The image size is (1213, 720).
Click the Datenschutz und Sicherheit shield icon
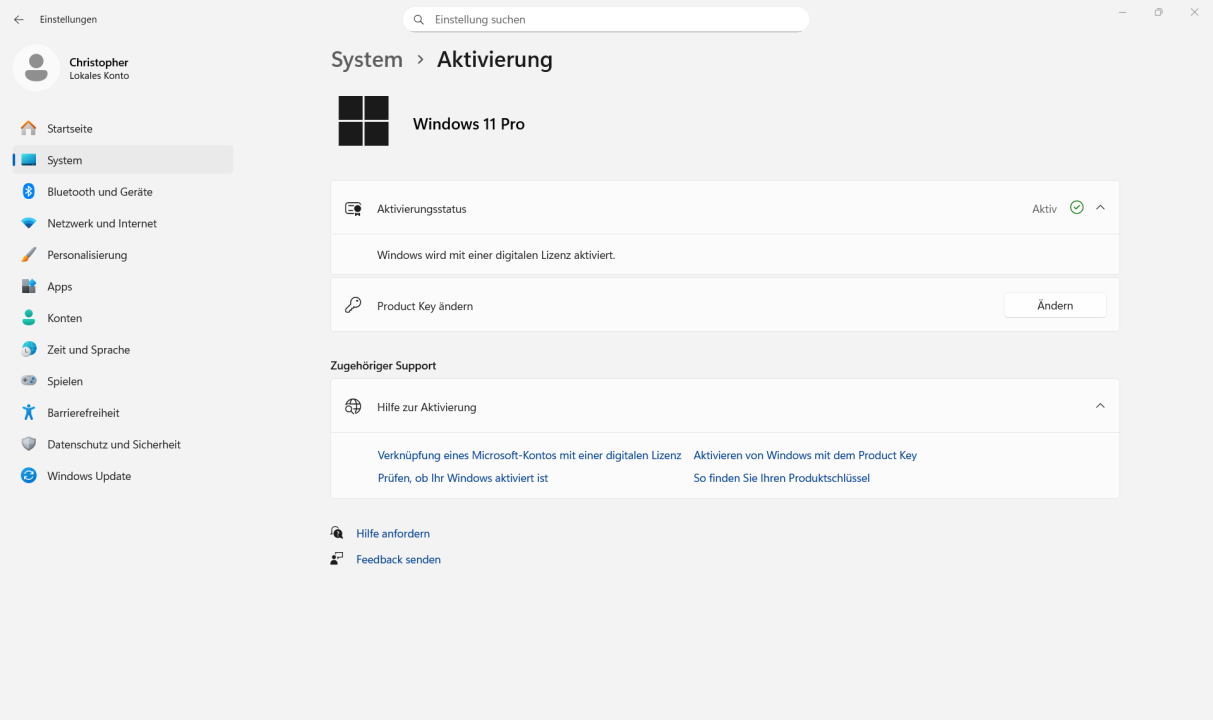(28, 445)
